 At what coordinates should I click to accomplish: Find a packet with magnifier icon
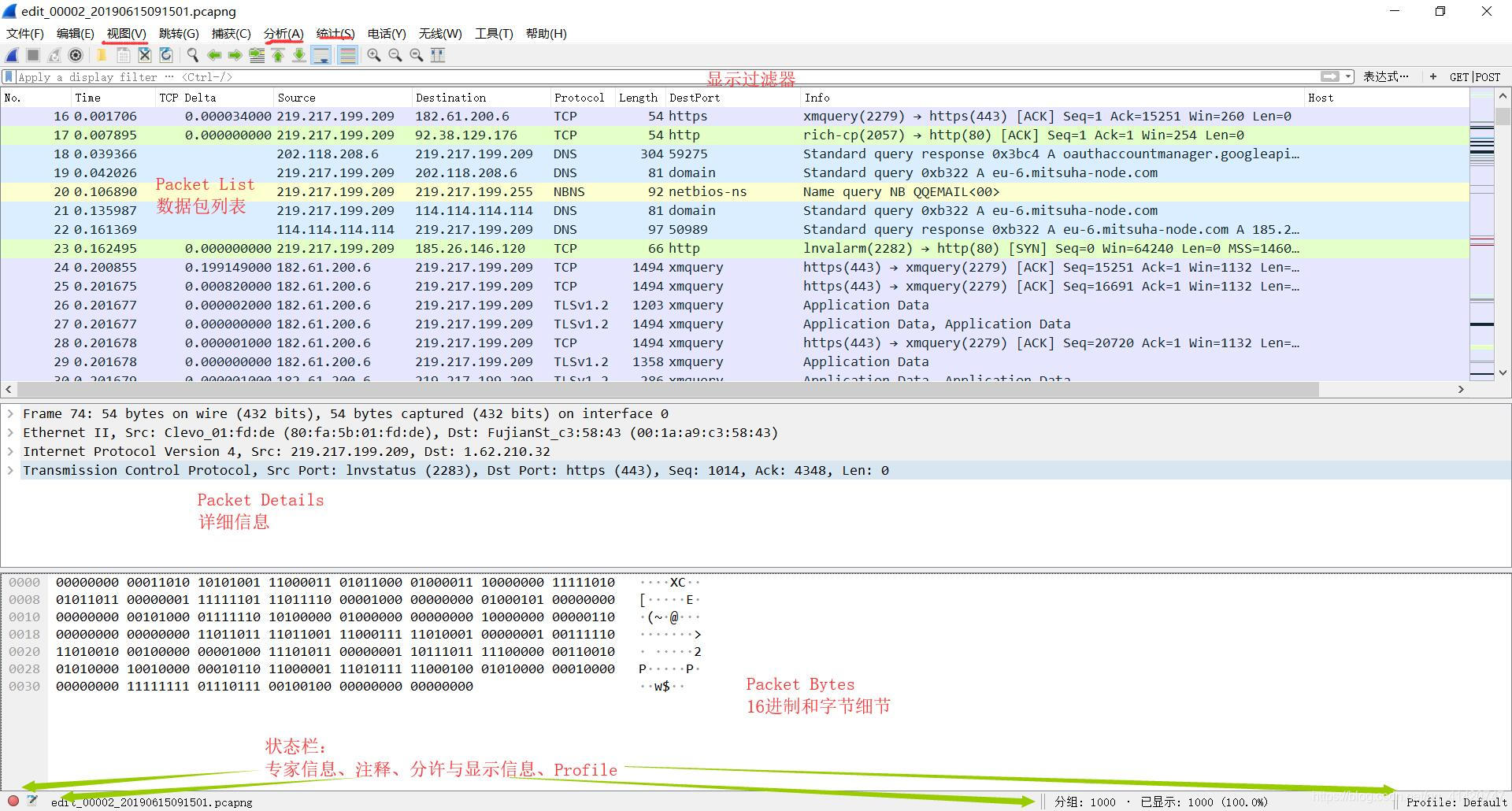192,55
